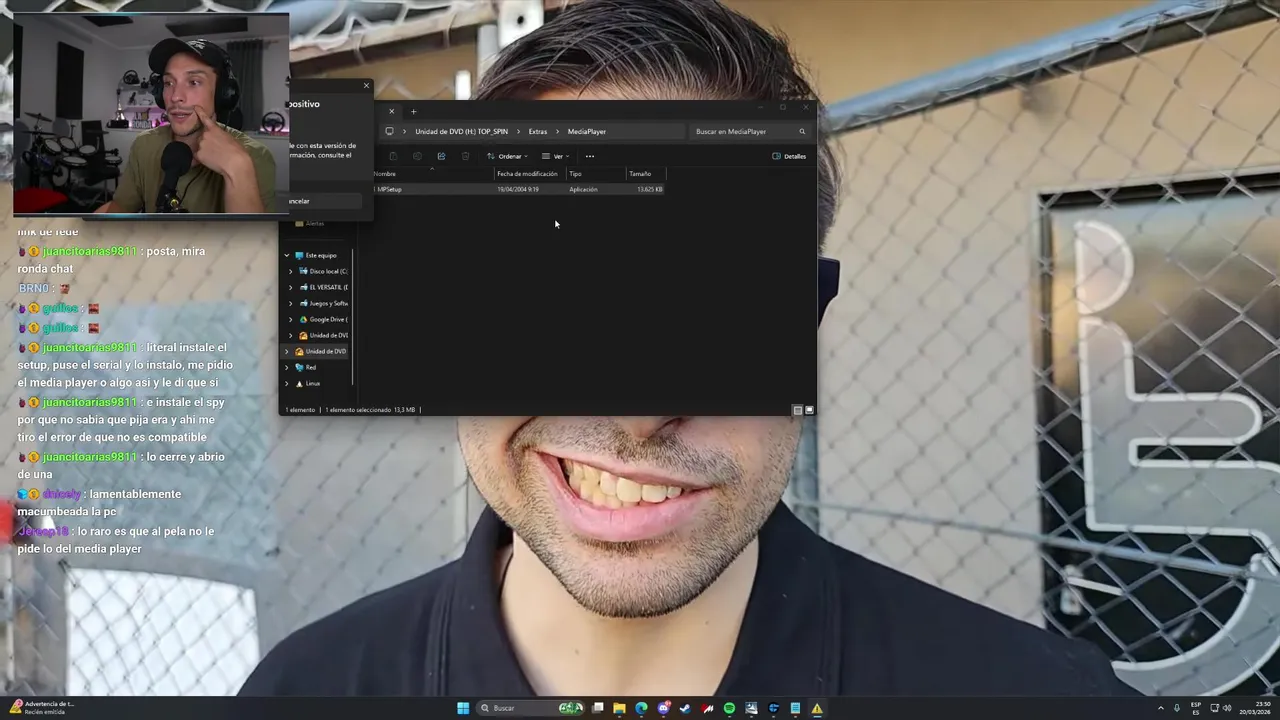Switch to details view via status bar icon
Image resolution: width=1280 pixels, height=720 pixels.
click(798, 410)
